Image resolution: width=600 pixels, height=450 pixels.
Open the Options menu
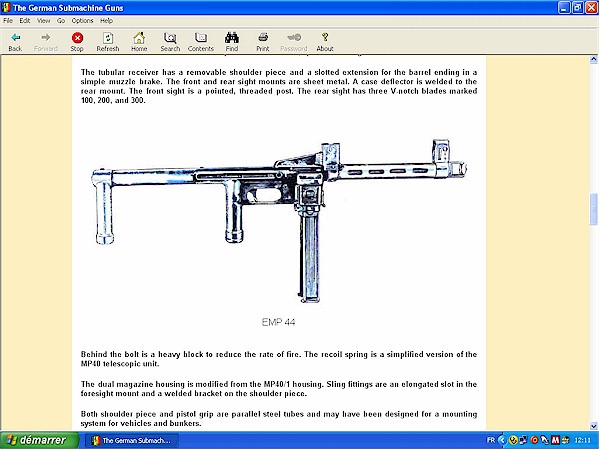[82, 21]
